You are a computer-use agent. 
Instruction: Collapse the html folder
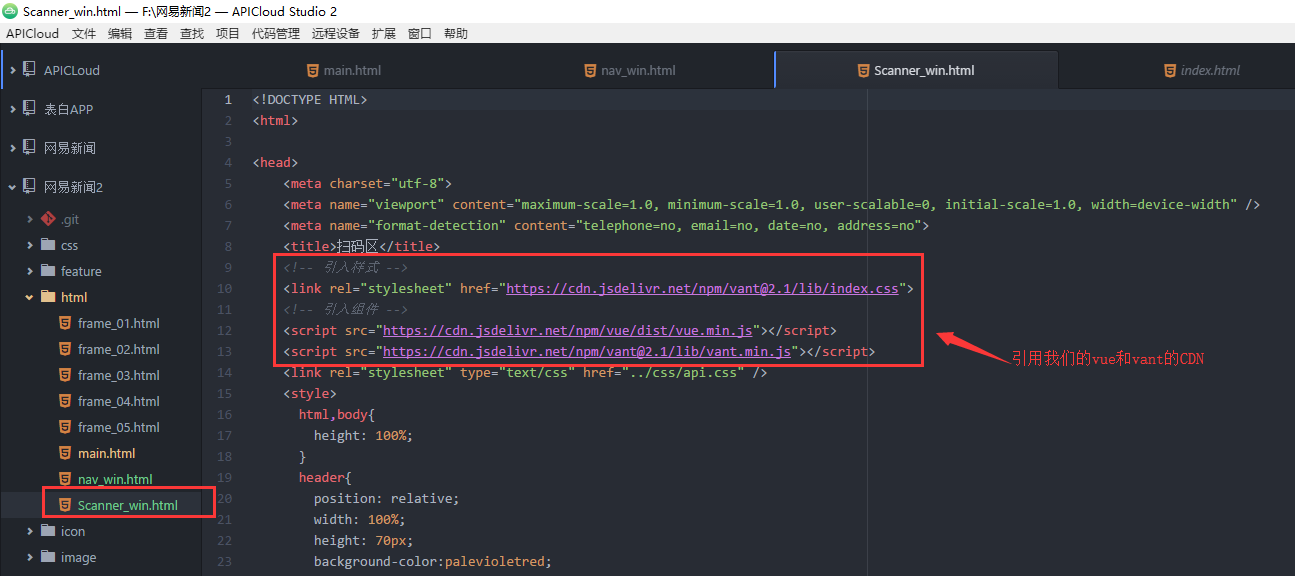[30, 296]
